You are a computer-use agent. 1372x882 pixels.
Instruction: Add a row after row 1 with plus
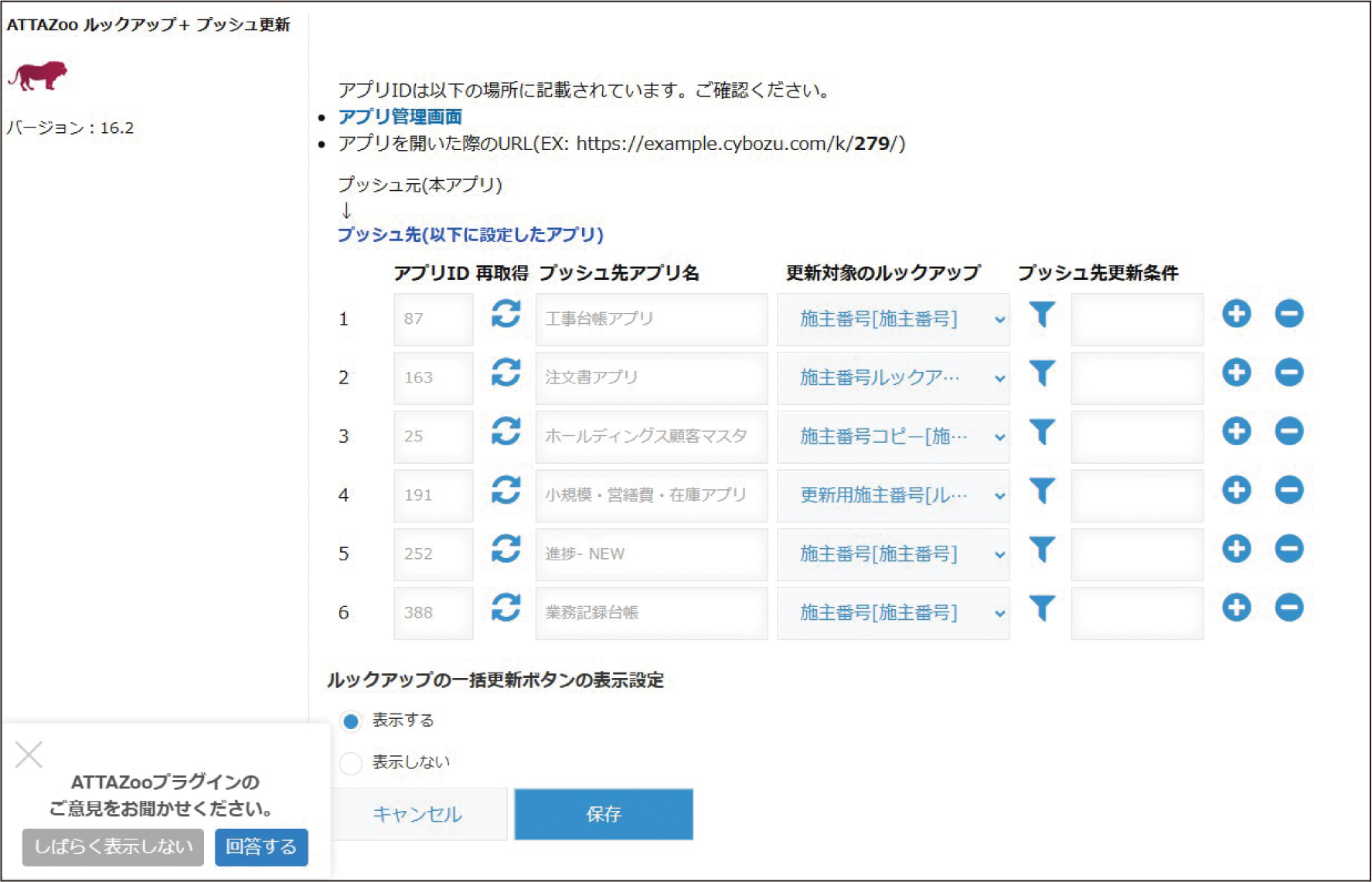pyautogui.click(x=1237, y=314)
